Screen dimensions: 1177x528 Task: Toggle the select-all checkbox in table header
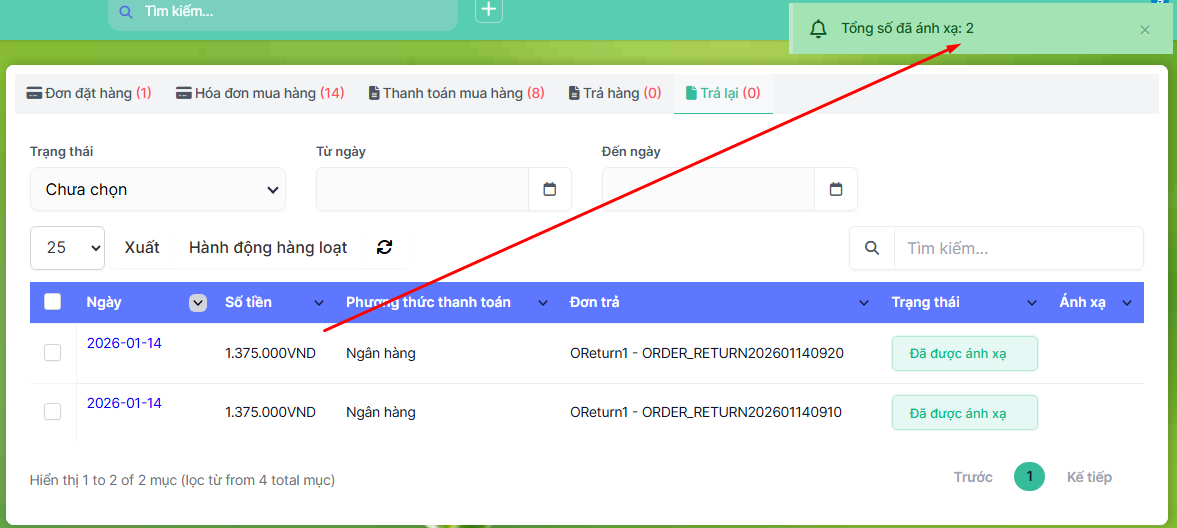coord(53,302)
